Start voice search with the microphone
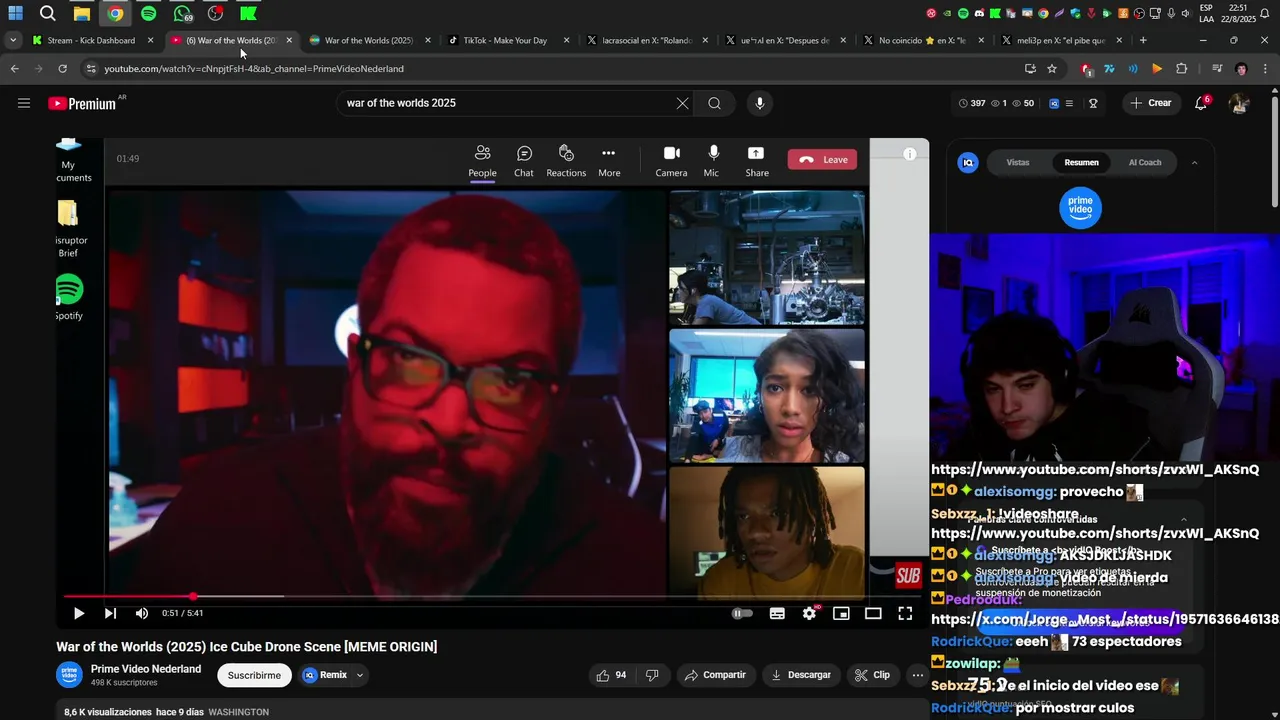Viewport: 1280px width, 720px height. point(760,103)
